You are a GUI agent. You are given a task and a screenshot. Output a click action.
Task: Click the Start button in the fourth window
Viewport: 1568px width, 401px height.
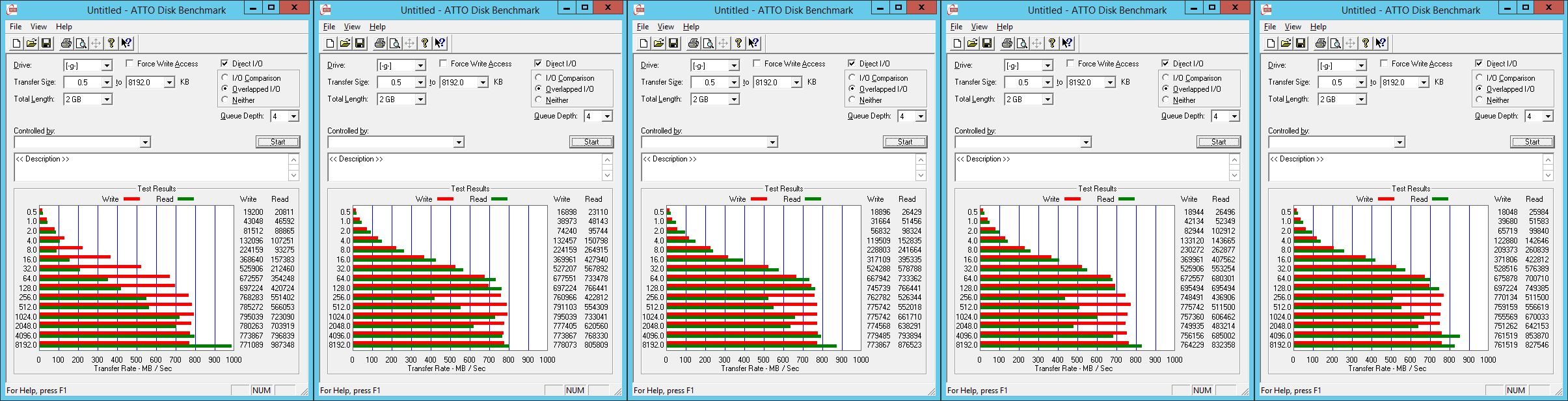coord(1219,142)
